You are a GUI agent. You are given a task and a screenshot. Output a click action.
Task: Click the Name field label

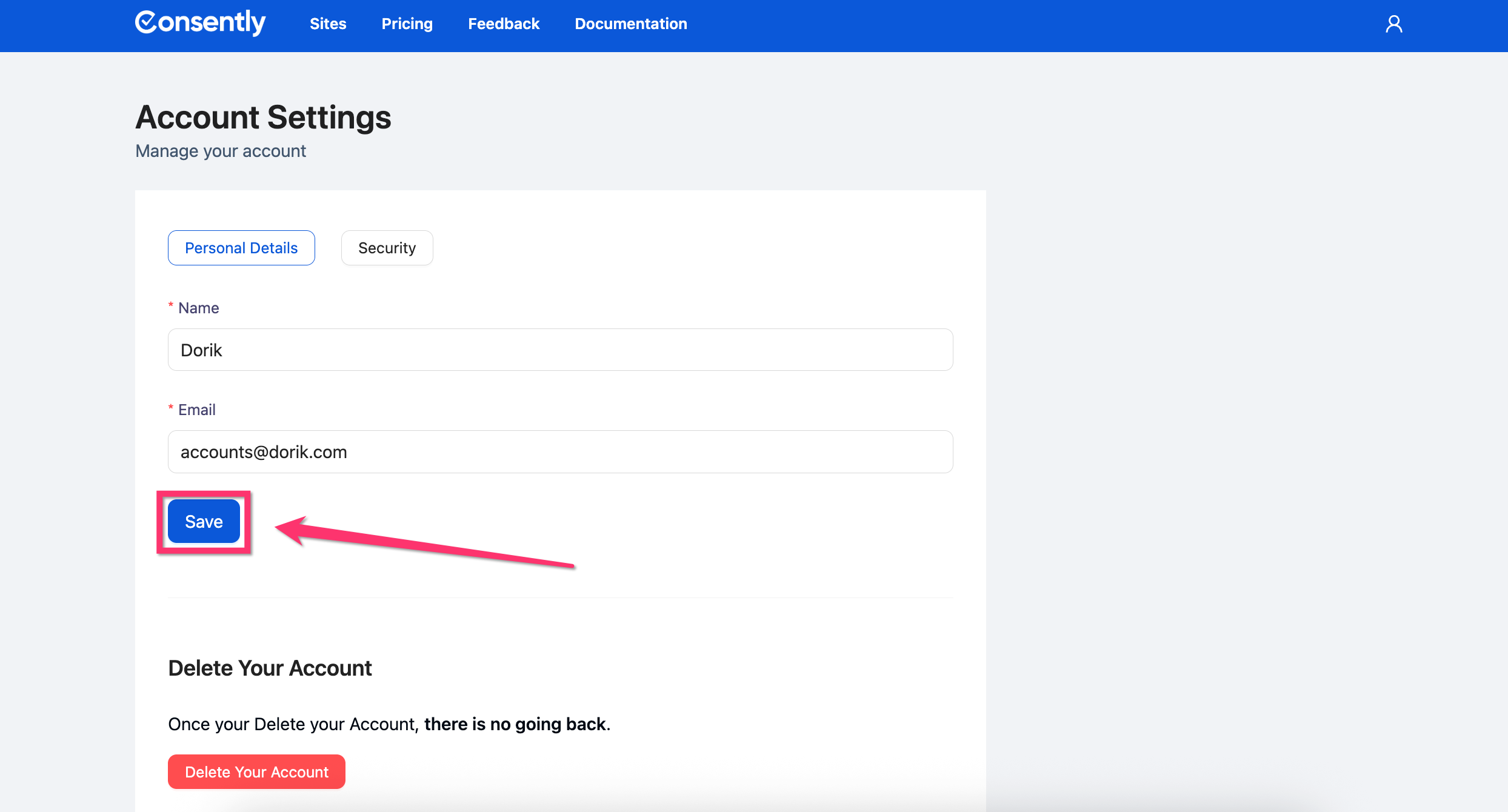point(198,308)
